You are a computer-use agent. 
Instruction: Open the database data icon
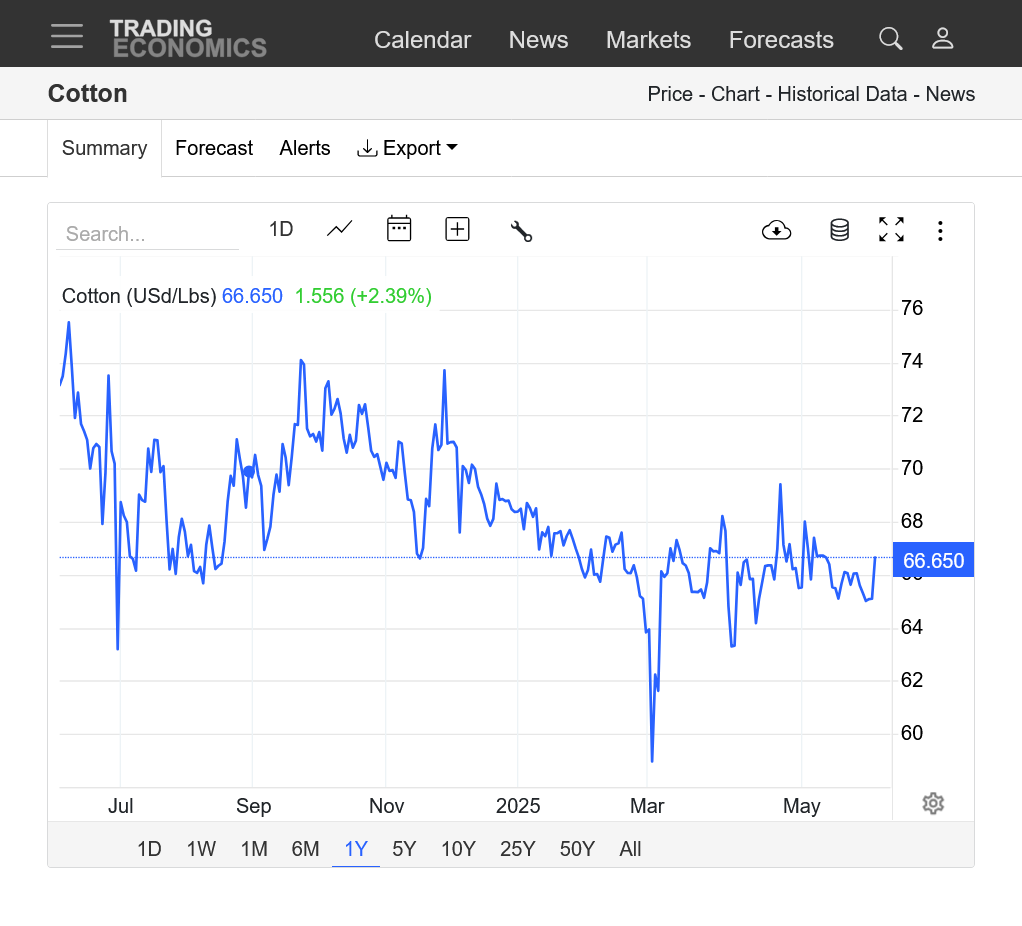pyautogui.click(x=840, y=230)
